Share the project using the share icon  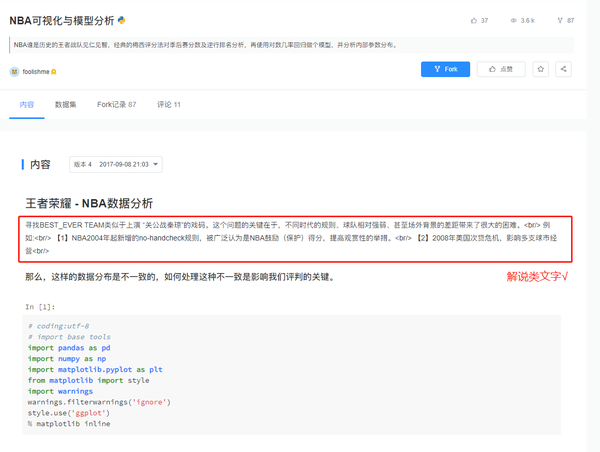tap(563, 69)
